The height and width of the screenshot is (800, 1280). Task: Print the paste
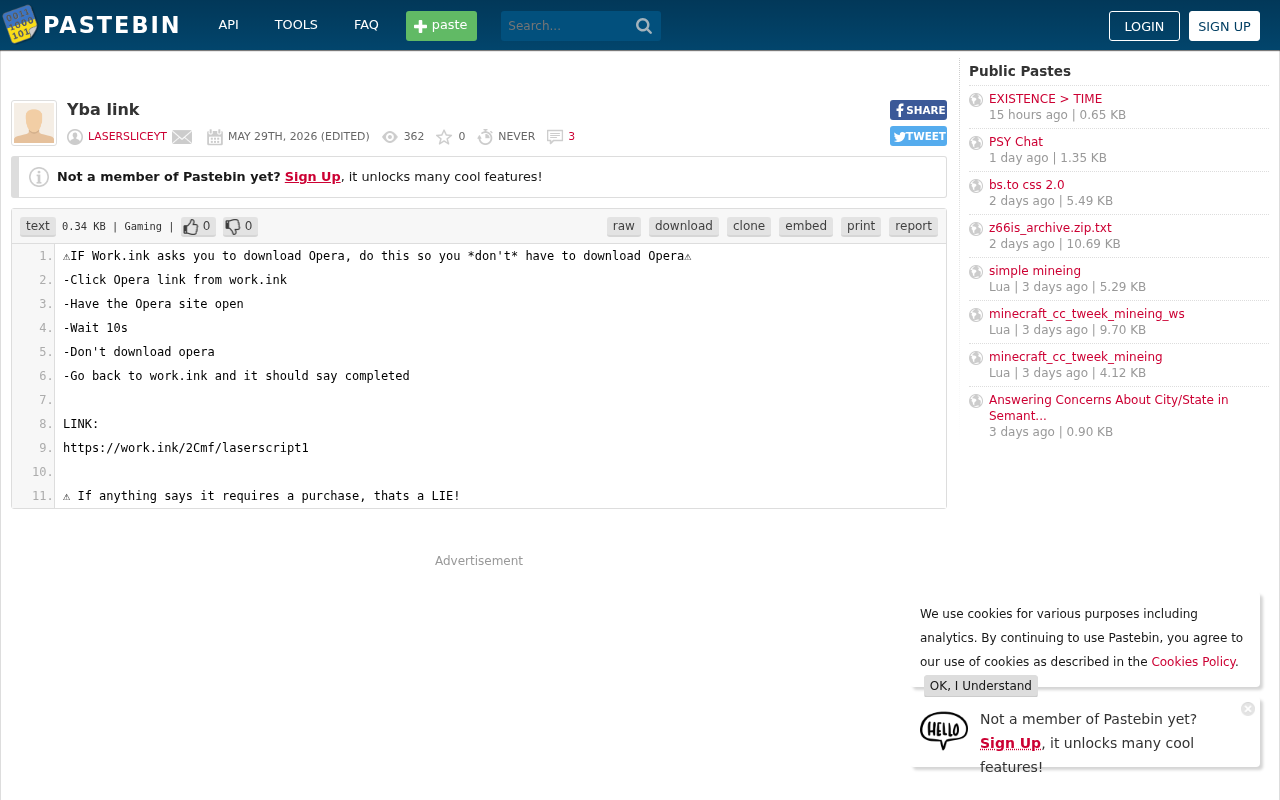pos(861,227)
